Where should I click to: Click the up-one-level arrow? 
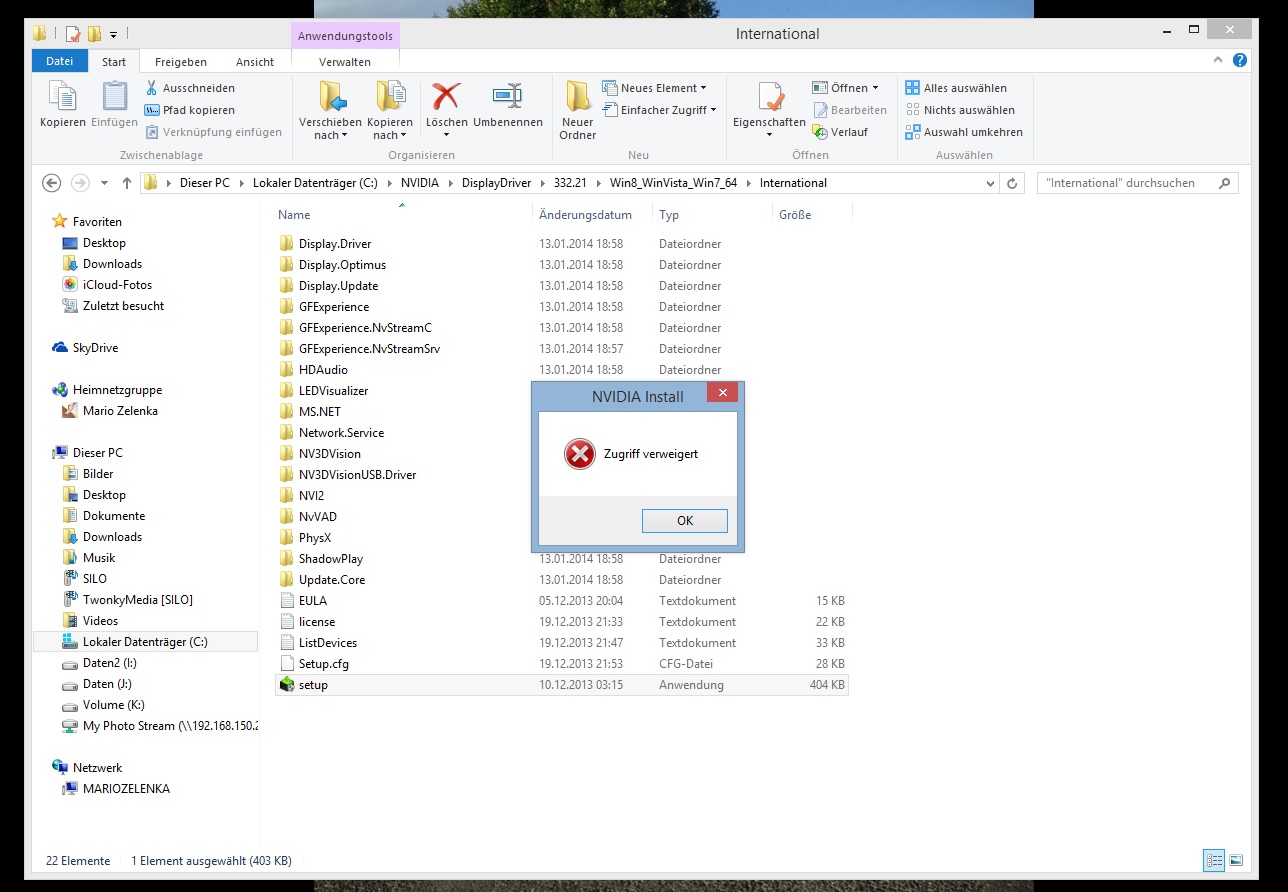[x=126, y=183]
